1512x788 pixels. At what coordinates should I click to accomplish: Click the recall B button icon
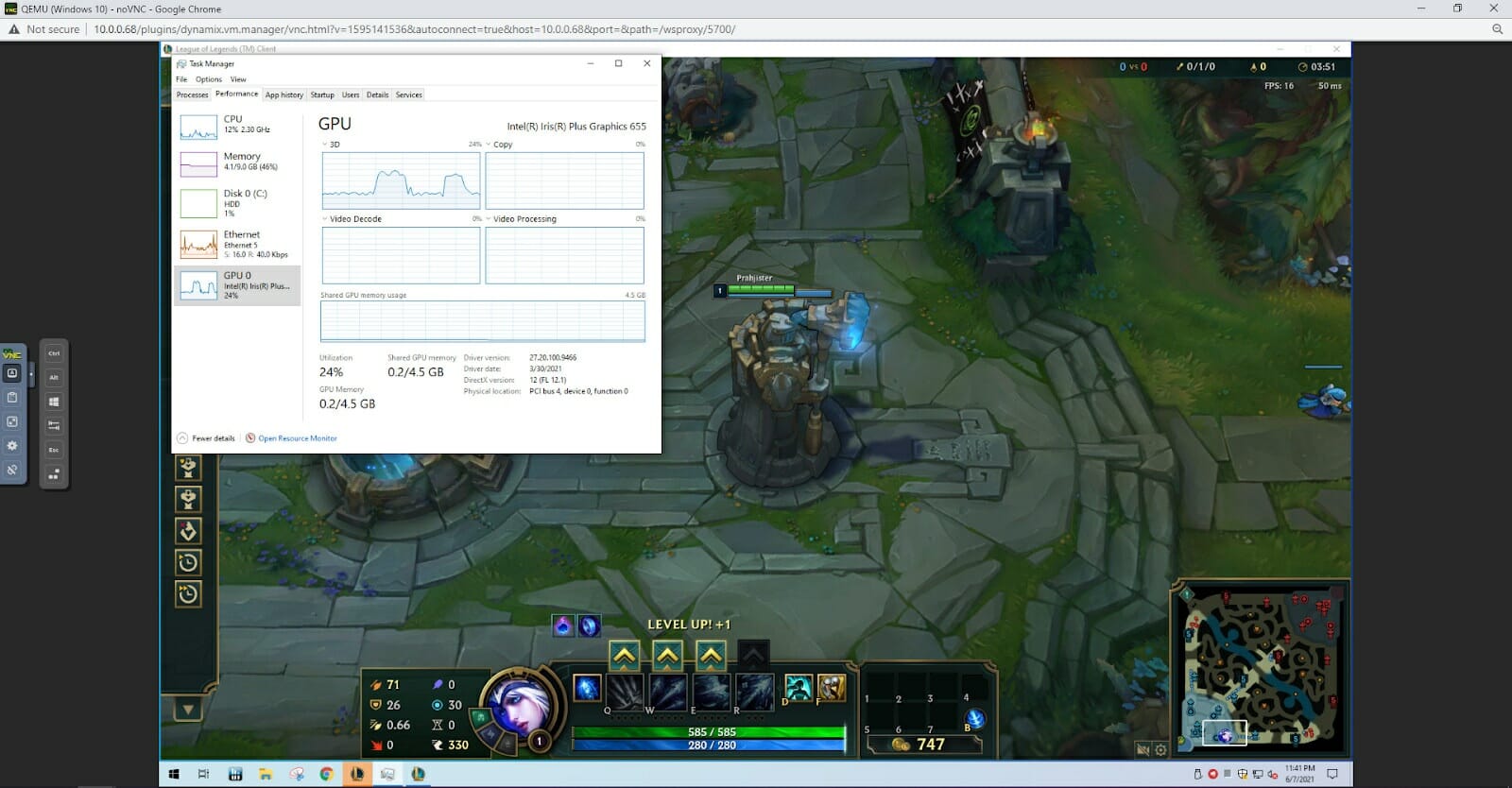[975, 718]
